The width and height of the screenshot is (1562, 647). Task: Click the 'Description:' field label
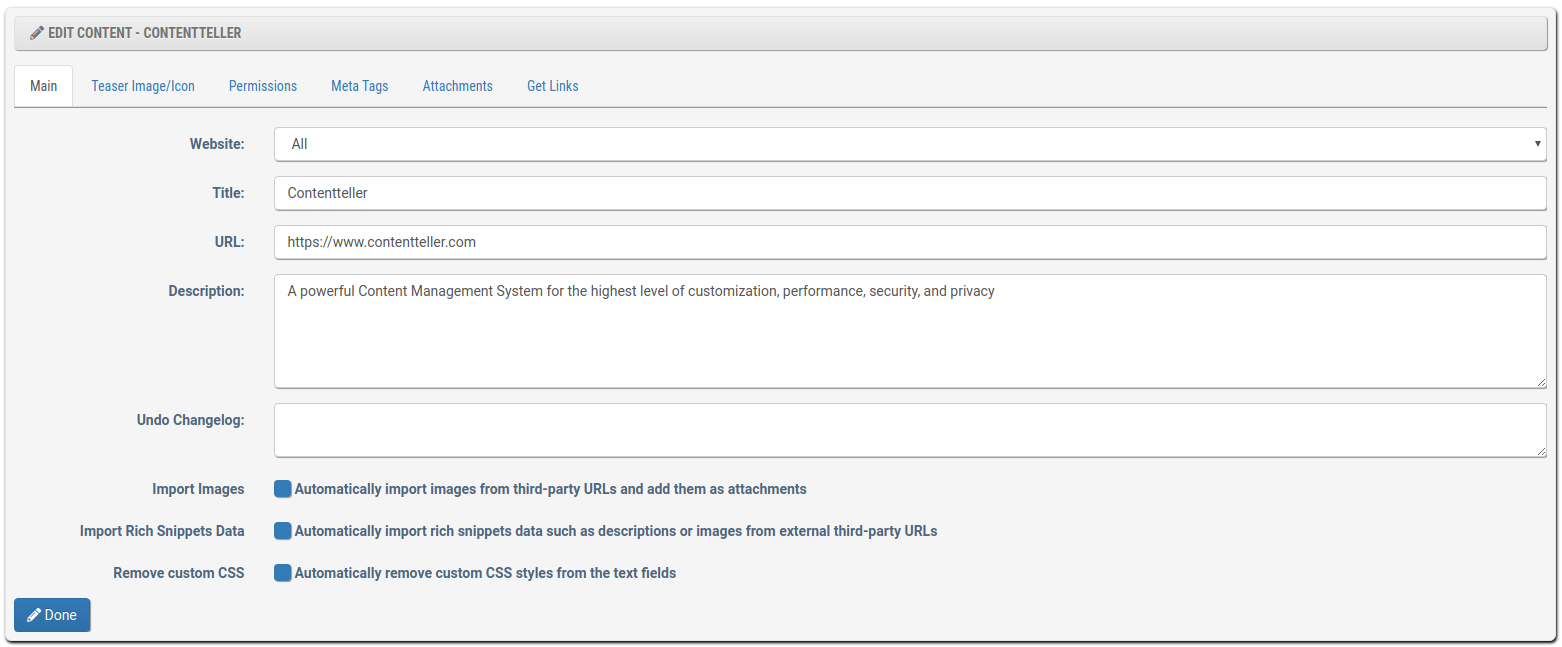[206, 291]
